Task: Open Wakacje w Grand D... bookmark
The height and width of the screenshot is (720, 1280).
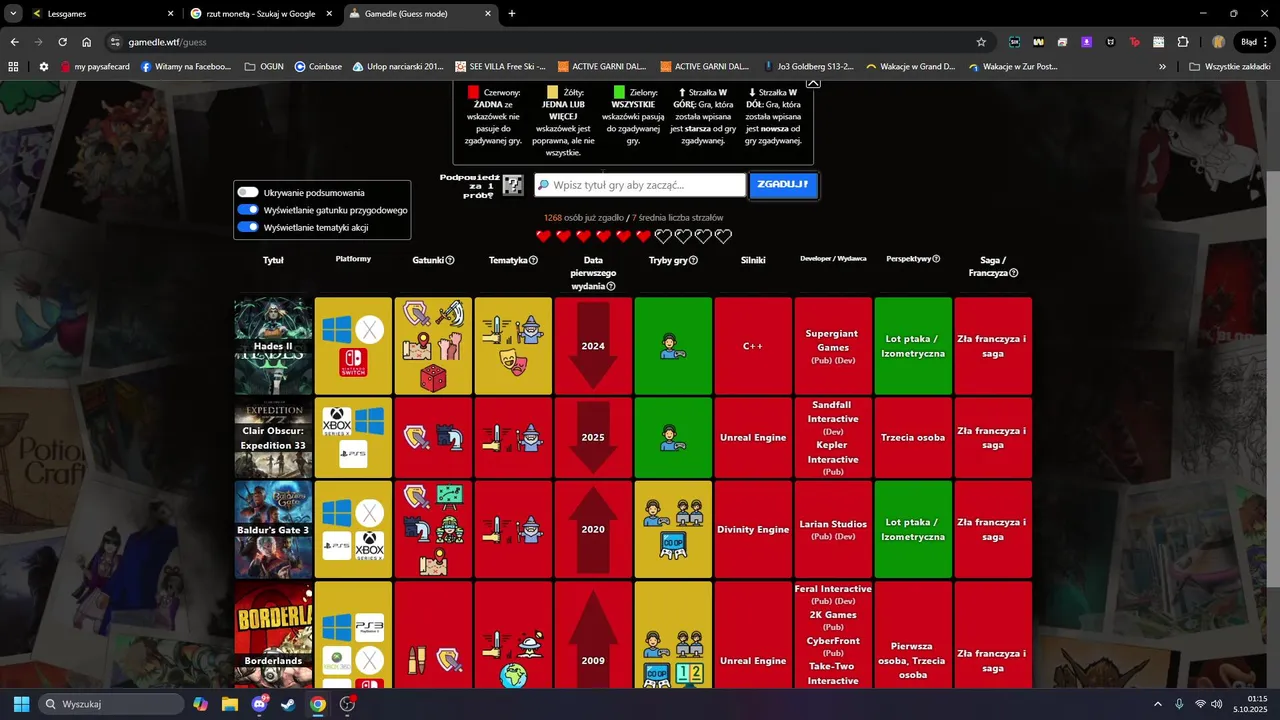Action: coord(910,67)
